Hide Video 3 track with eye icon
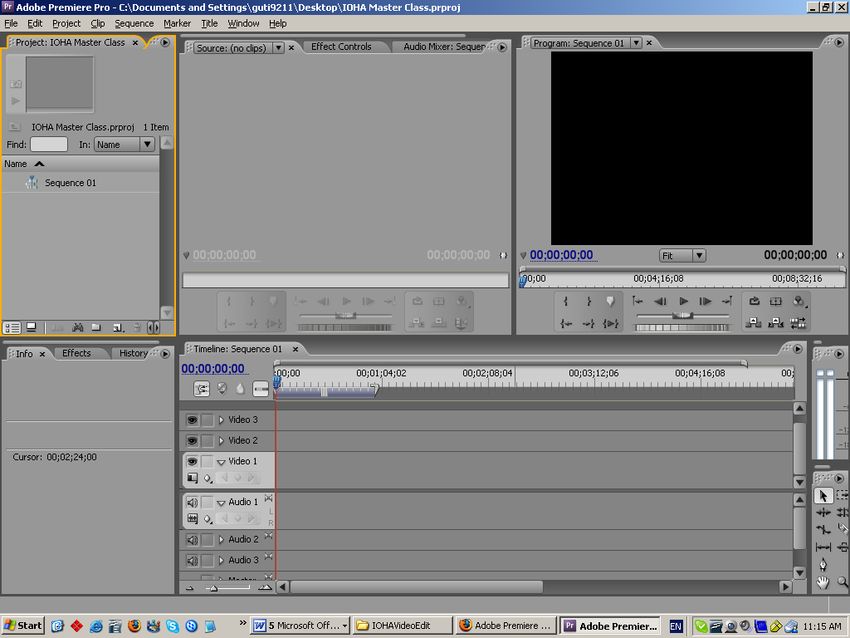This screenshot has height=638, width=850. [192, 420]
